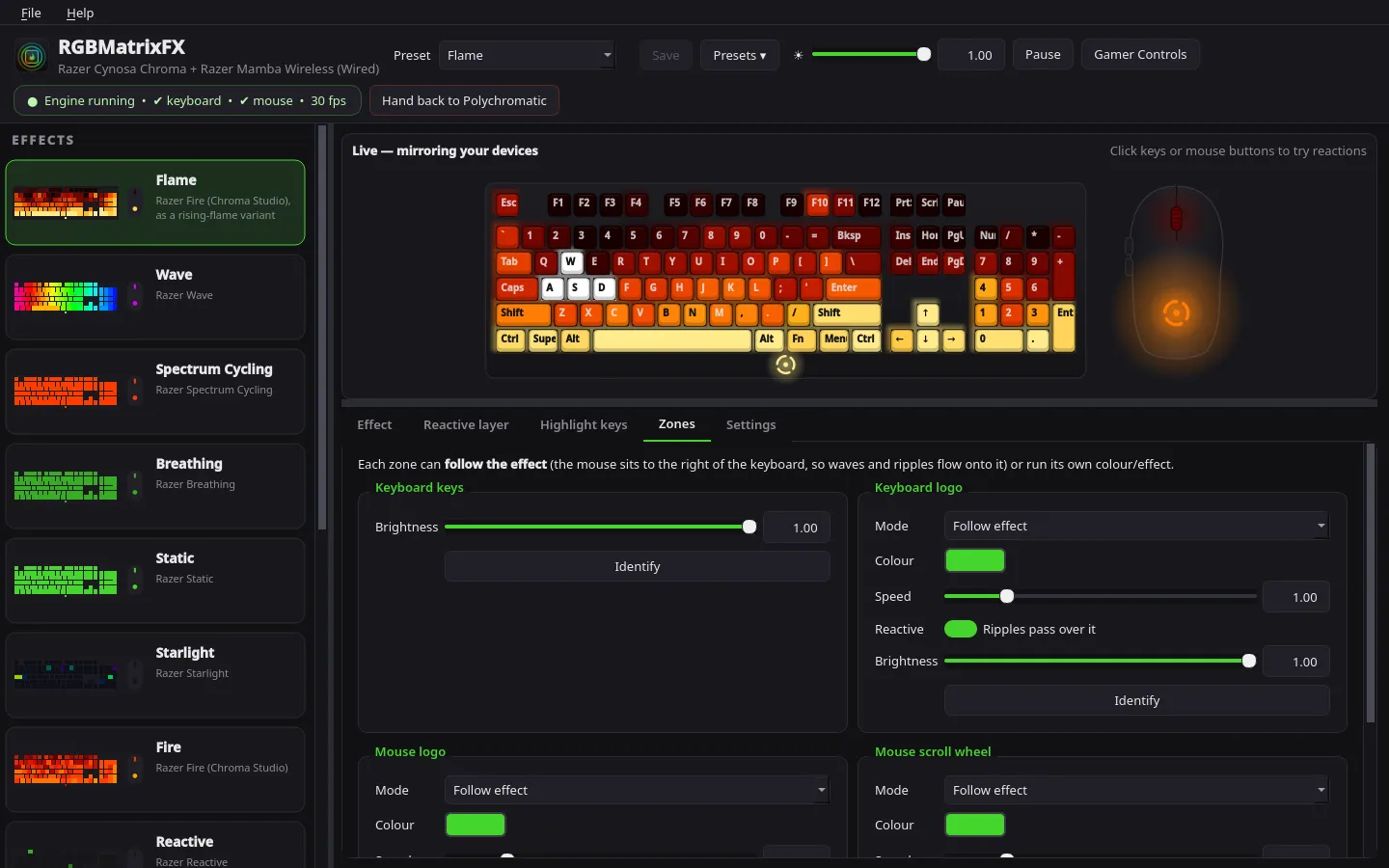Click Identify under Keyboard logo
The width and height of the screenshot is (1389, 868).
[1137, 700]
